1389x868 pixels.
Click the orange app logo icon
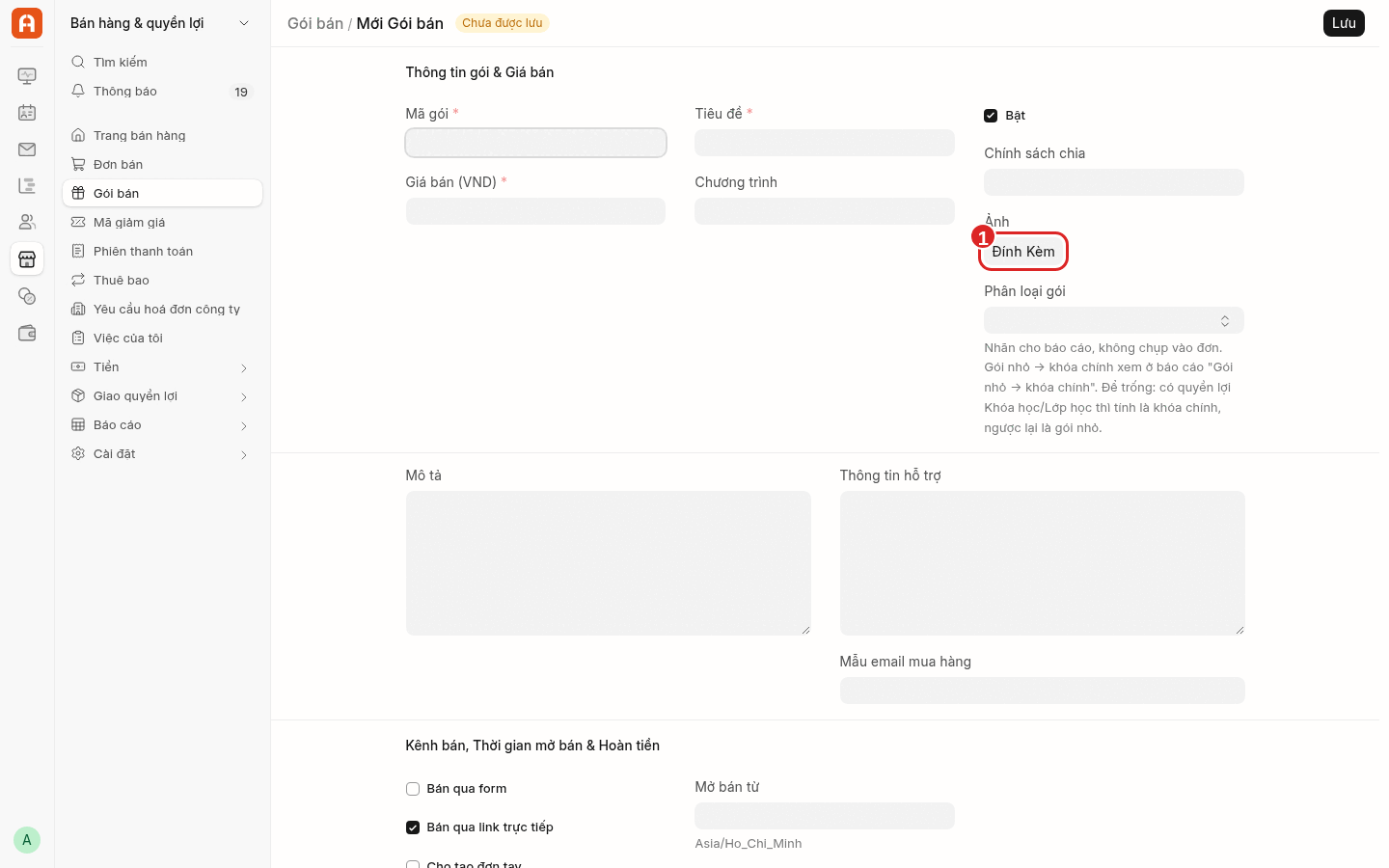(27, 23)
